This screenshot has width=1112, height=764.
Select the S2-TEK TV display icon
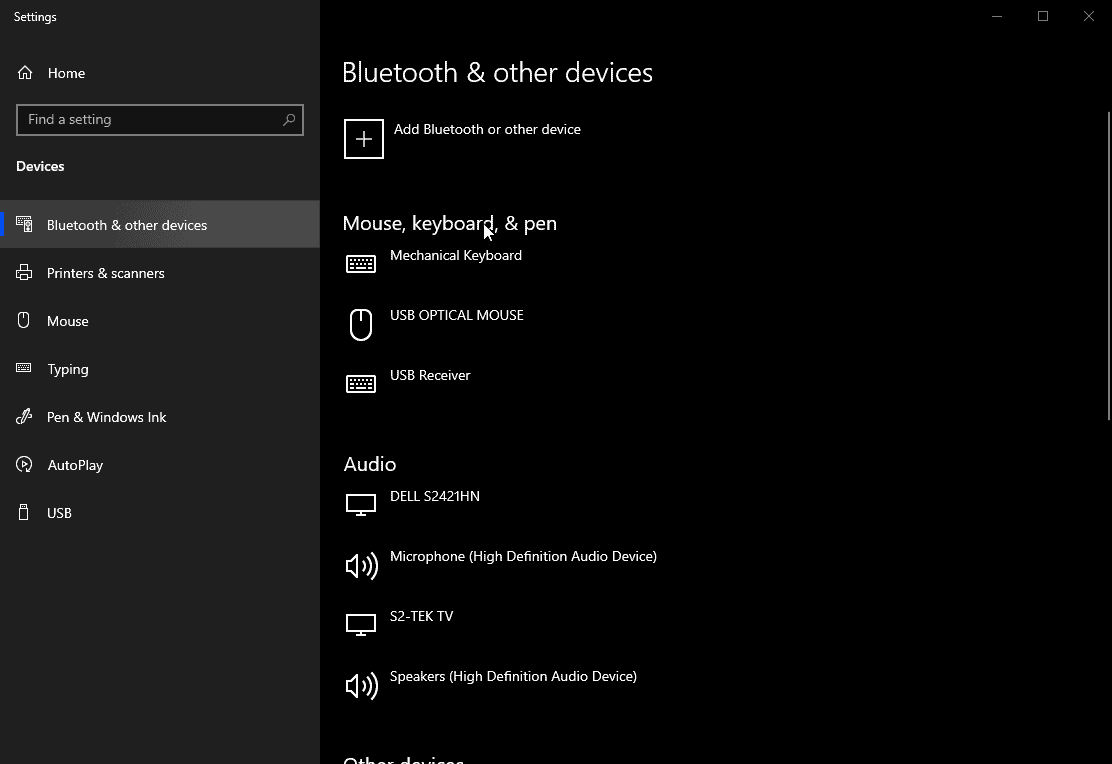pos(361,625)
